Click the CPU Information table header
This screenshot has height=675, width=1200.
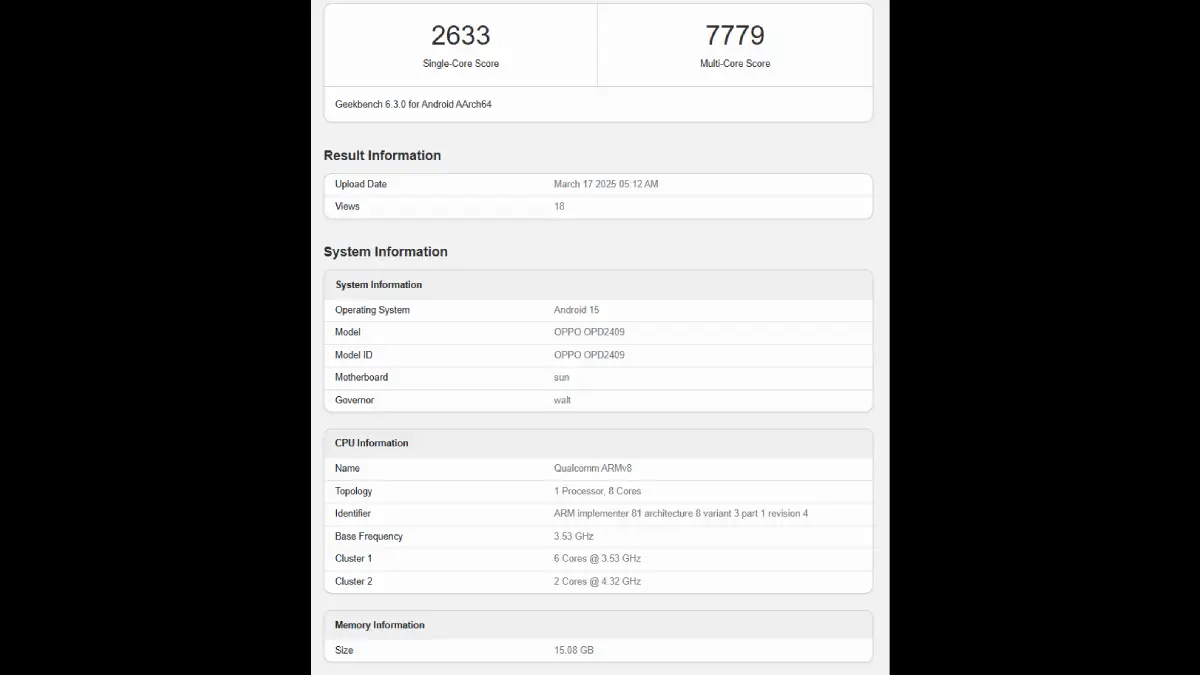(x=372, y=443)
